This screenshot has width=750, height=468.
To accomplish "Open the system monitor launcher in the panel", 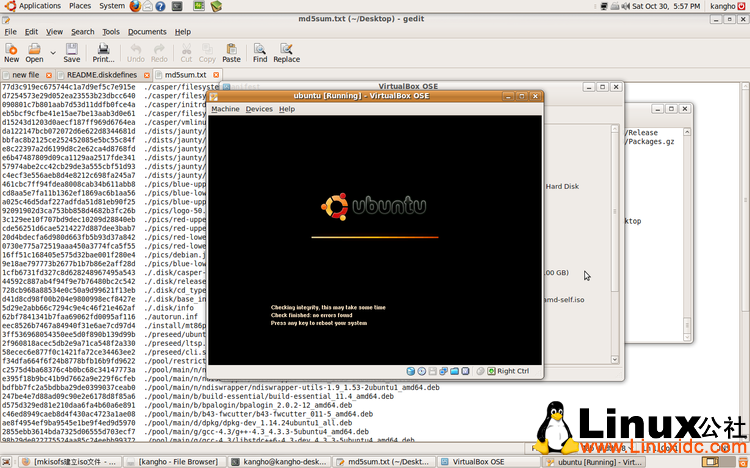I will [x=199, y=6].
